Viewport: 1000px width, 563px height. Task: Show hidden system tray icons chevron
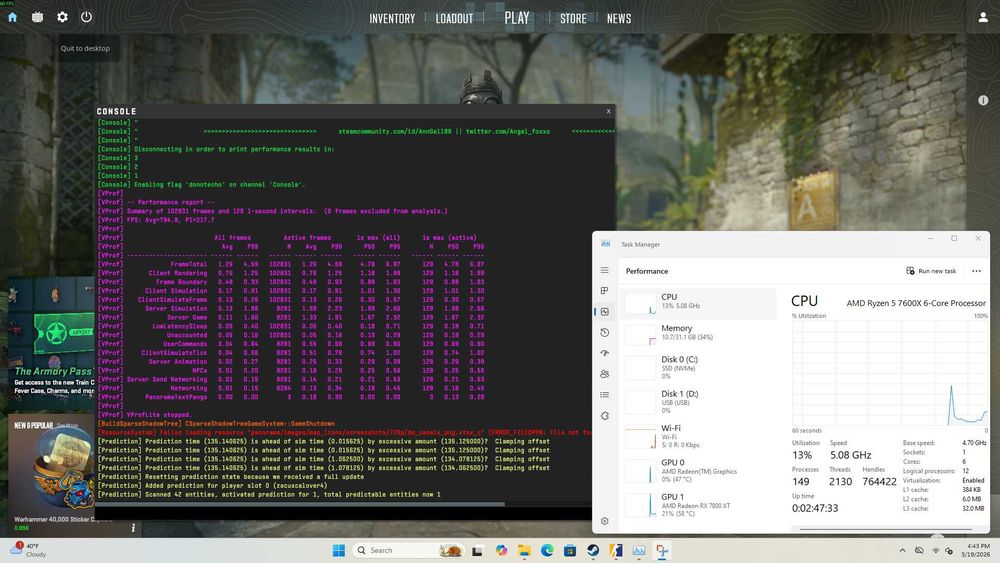click(x=902, y=550)
